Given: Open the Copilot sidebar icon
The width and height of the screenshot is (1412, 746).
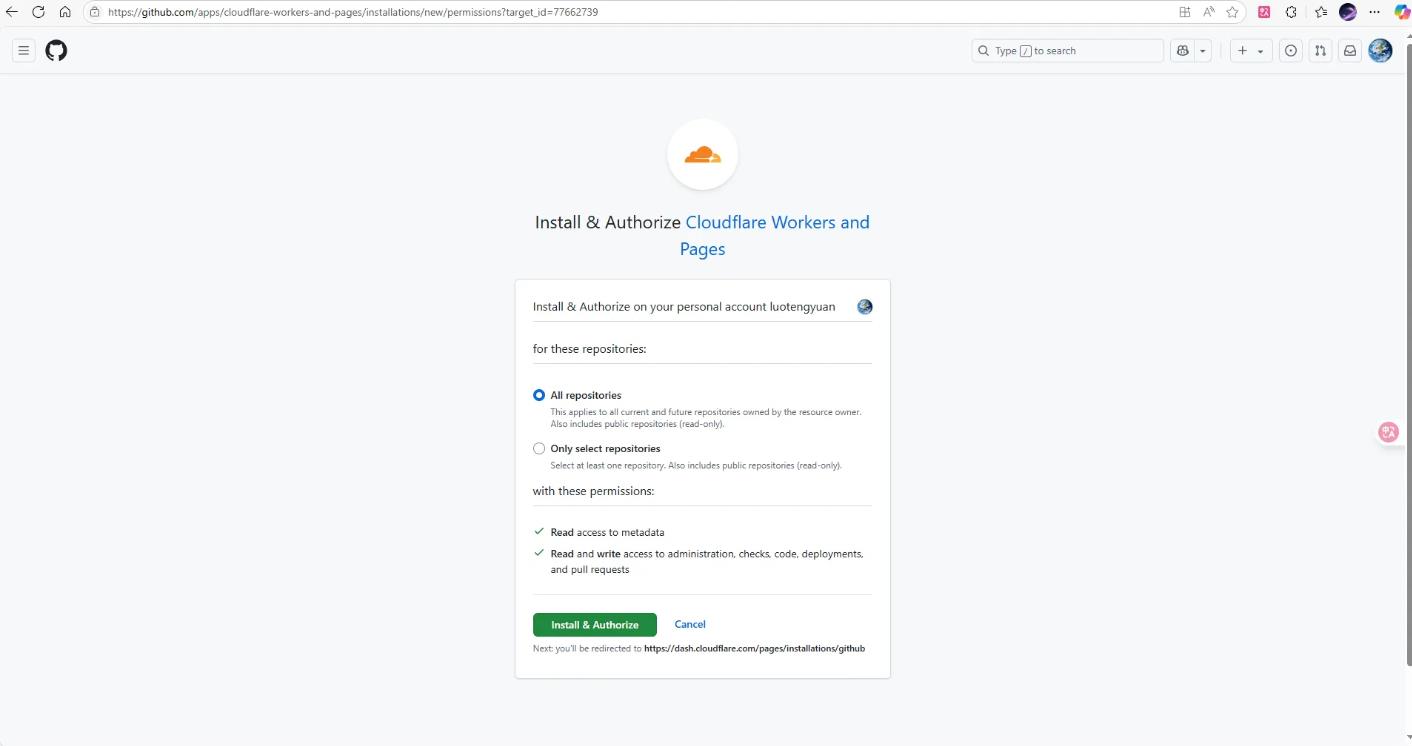Looking at the screenshot, I should click(1402, 12).
